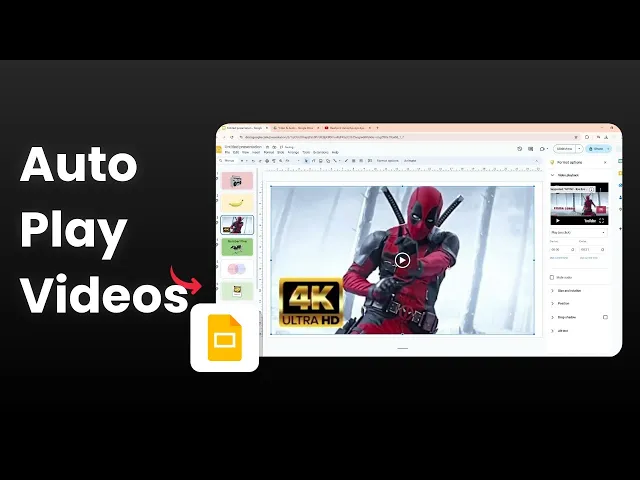Viewport: 640px width, 480px height.
Task: Click the Print icon in toolbar
Action: coord(267,161)
